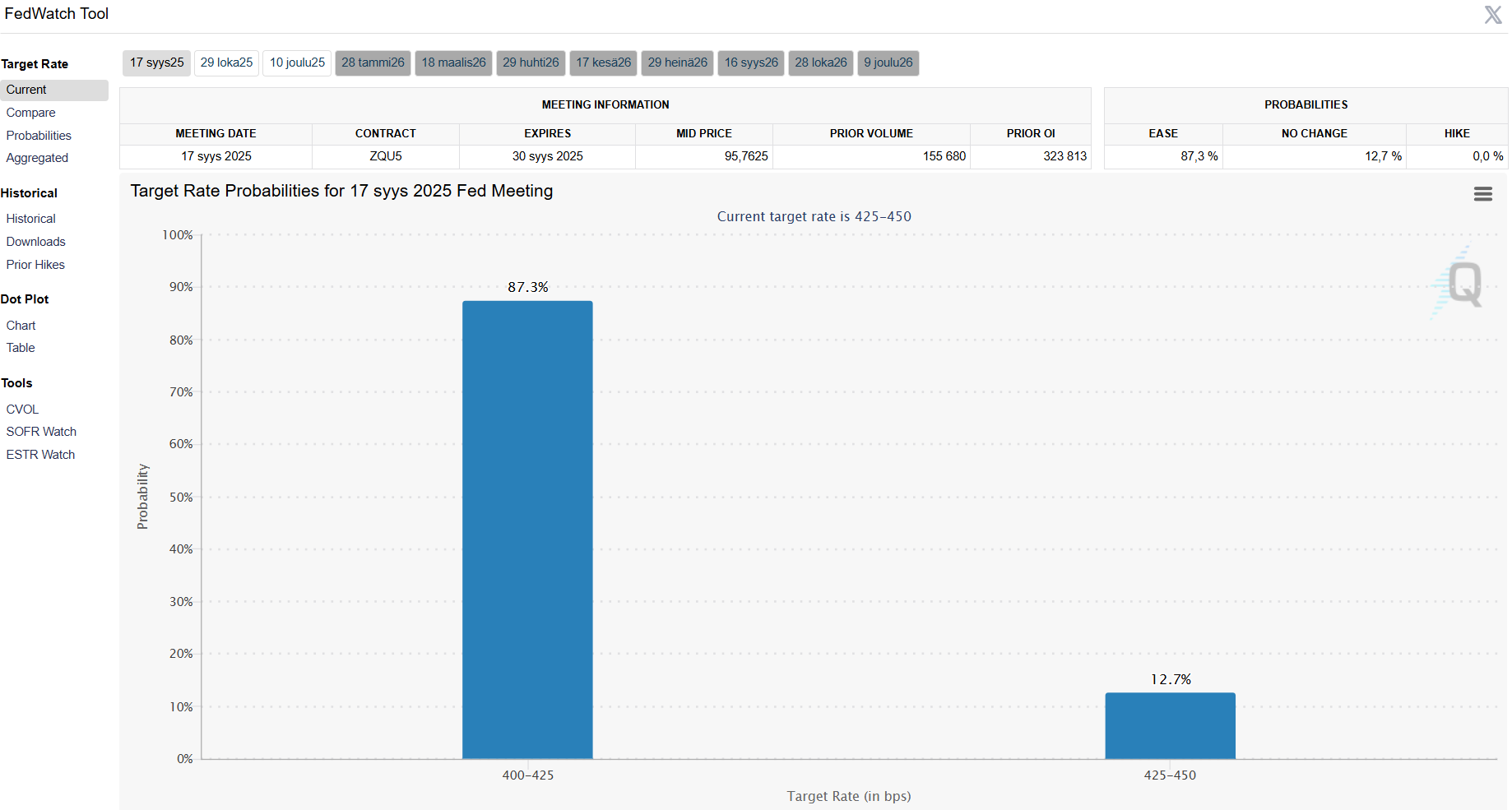Open Compare under Target Rate
1512x810 pixels.
[x=31, y=113]
